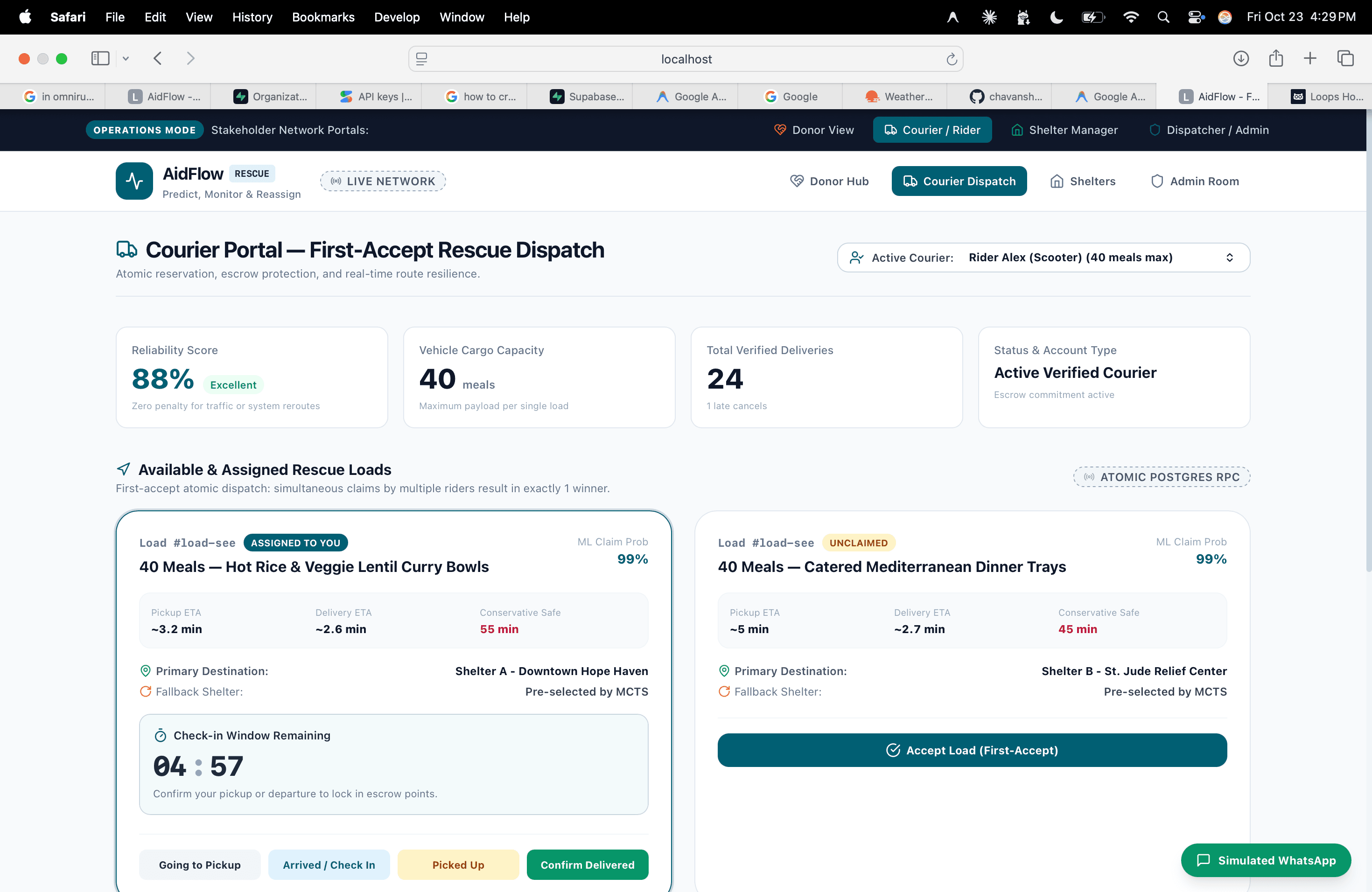Open the History menu in menu bar
The height and width of the screenshot is (892, 1372).
coord(252,17)
